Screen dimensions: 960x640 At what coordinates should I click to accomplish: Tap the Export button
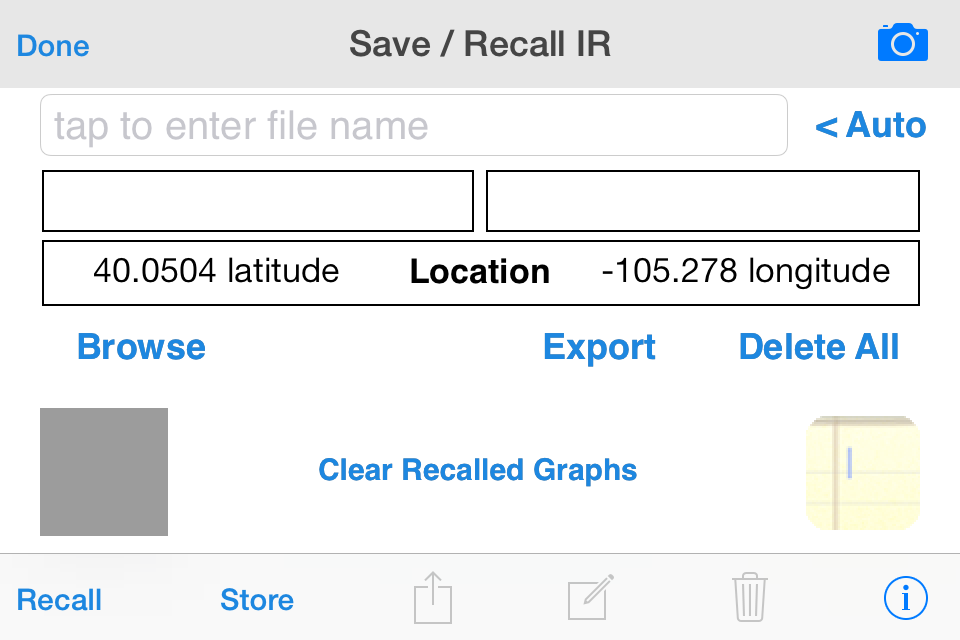click(x=599, y=348)
